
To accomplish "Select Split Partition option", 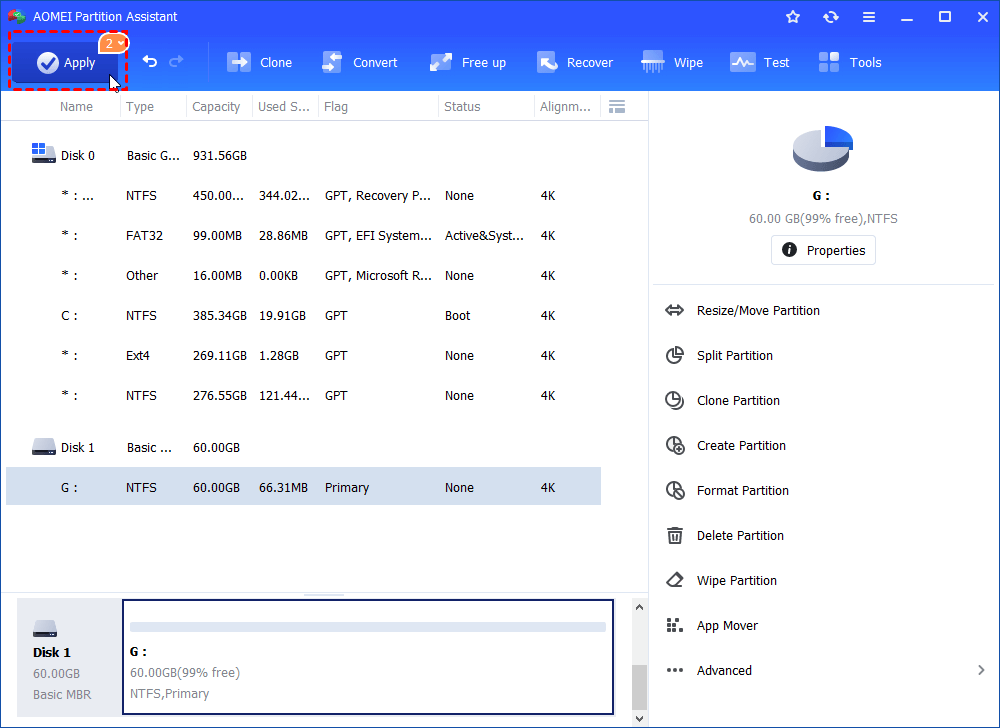I will tap(734, 356).
